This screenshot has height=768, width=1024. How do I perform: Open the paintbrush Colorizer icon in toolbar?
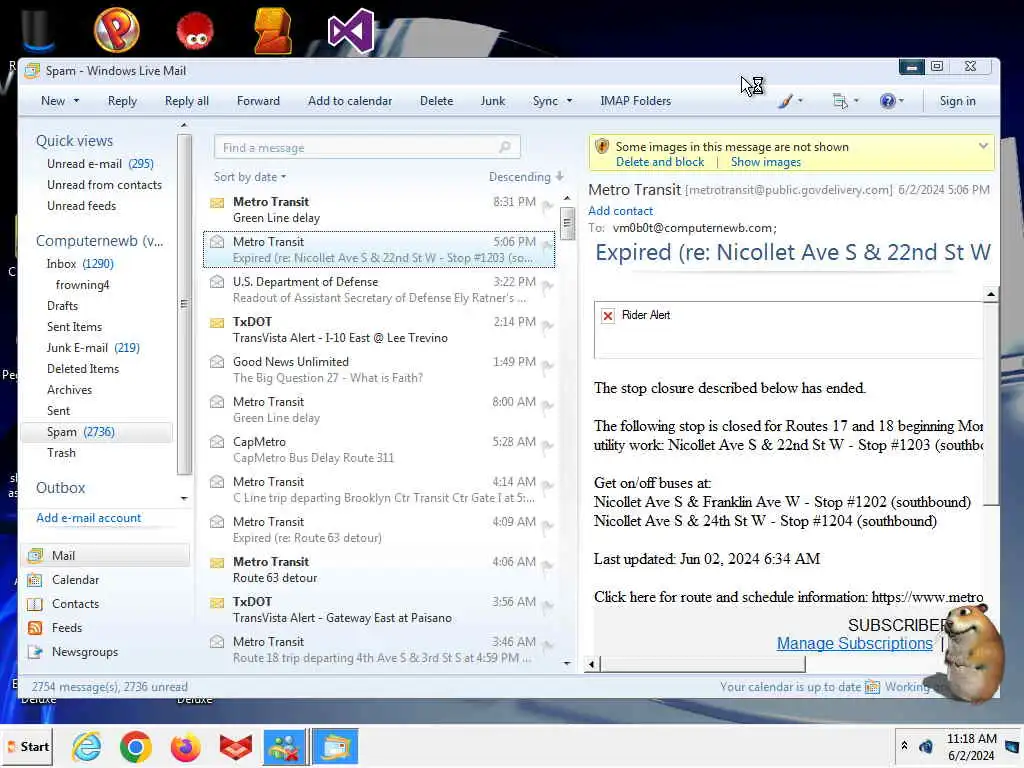point(786,101)
